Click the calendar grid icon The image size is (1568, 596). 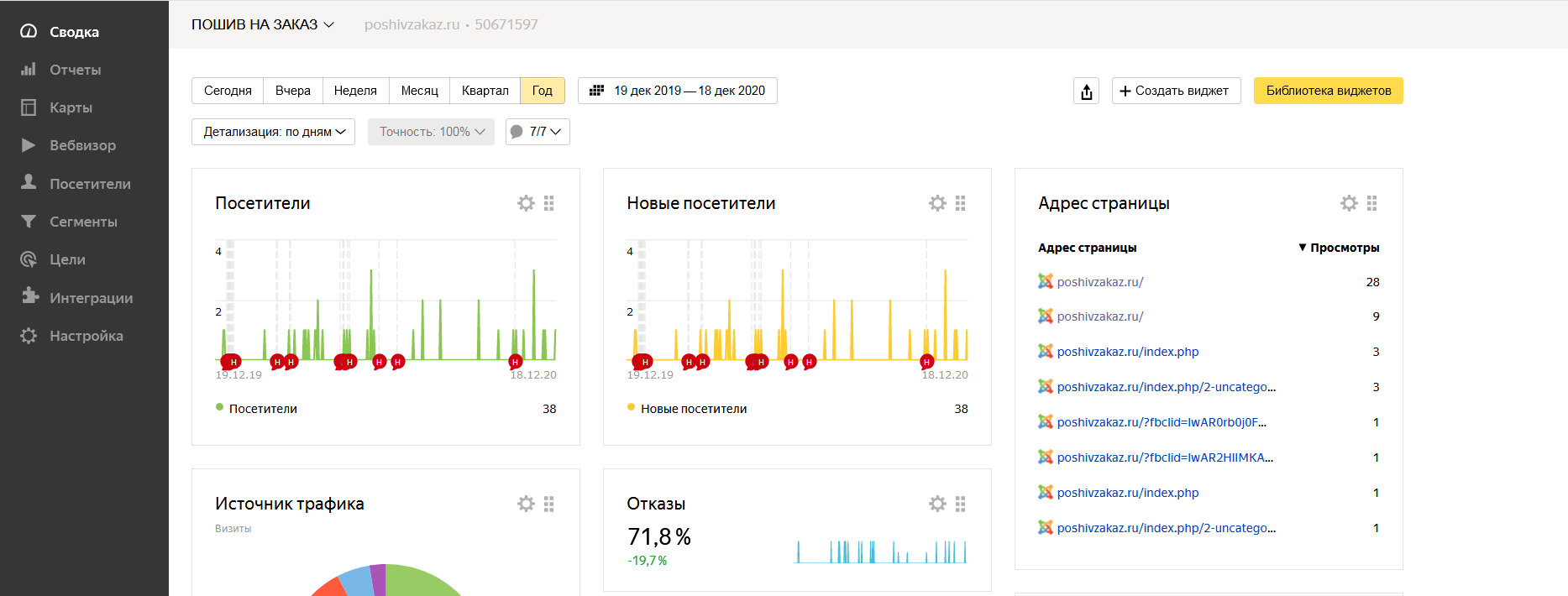(596, 91)
